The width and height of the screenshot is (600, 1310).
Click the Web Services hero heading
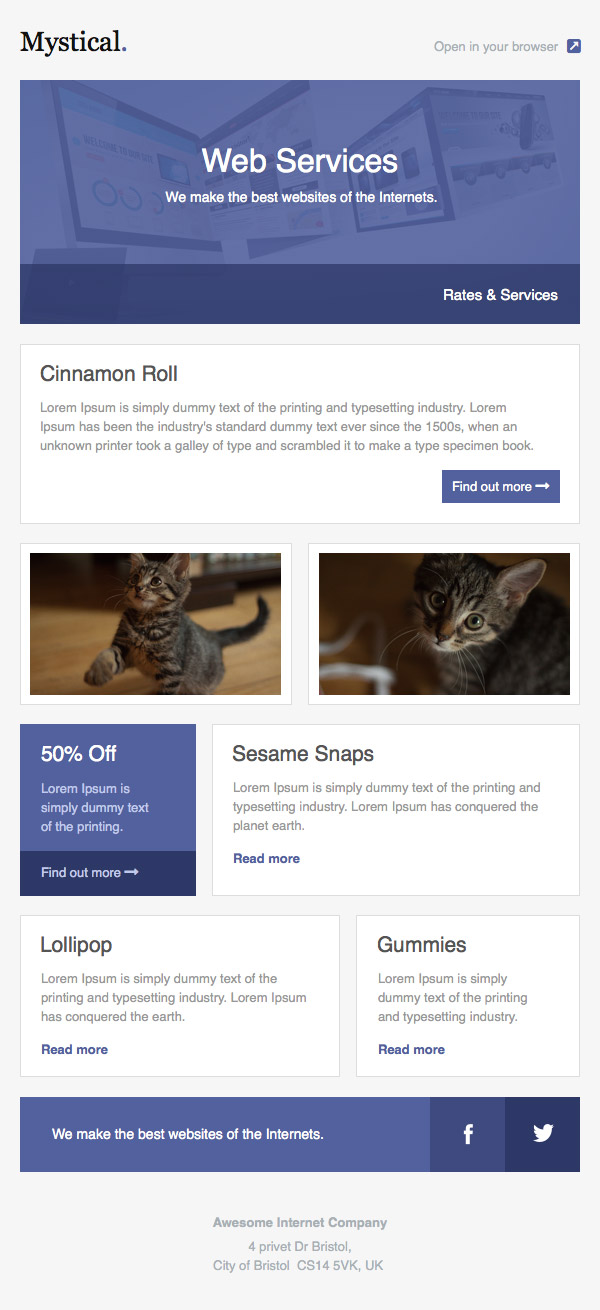coord(300,161)
